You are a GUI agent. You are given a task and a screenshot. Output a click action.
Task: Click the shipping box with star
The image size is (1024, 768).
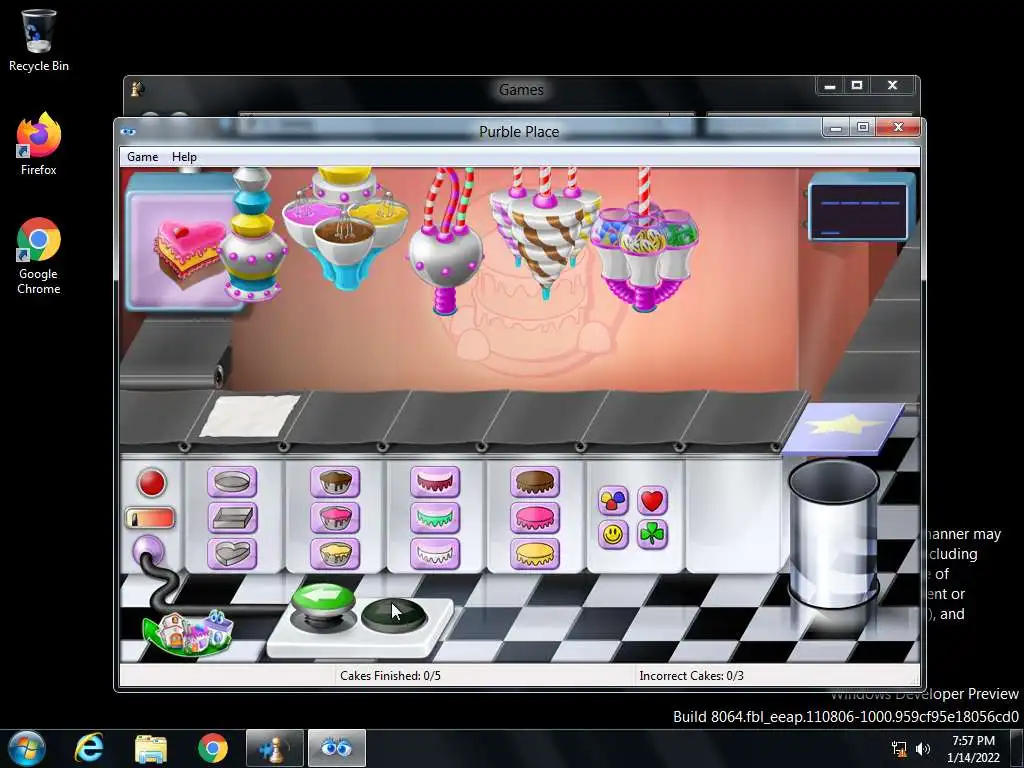coord(843,428)
